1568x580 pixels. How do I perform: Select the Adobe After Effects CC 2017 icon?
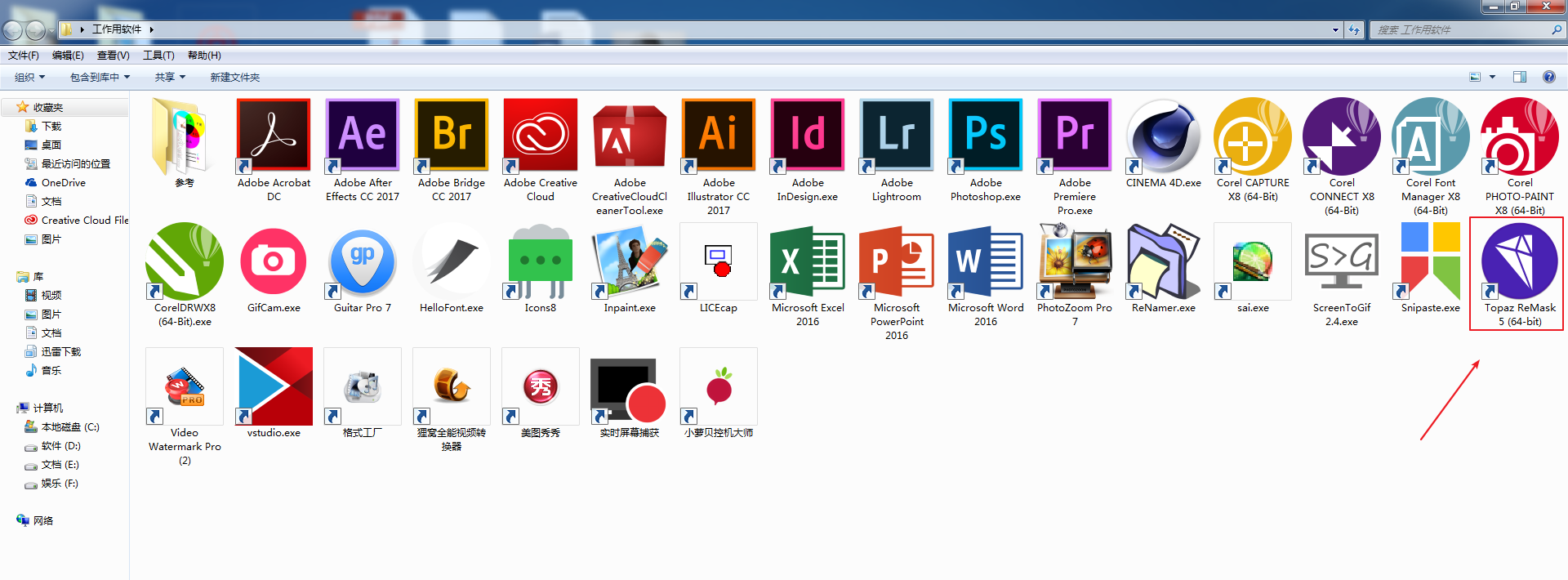click(363, 136)
